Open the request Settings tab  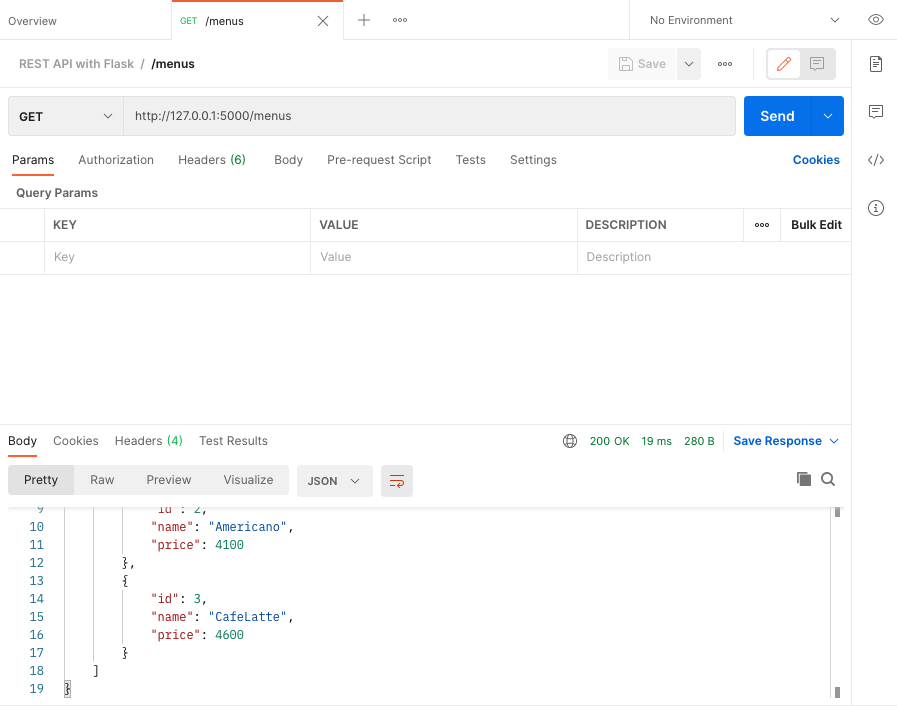coord(533,160)
